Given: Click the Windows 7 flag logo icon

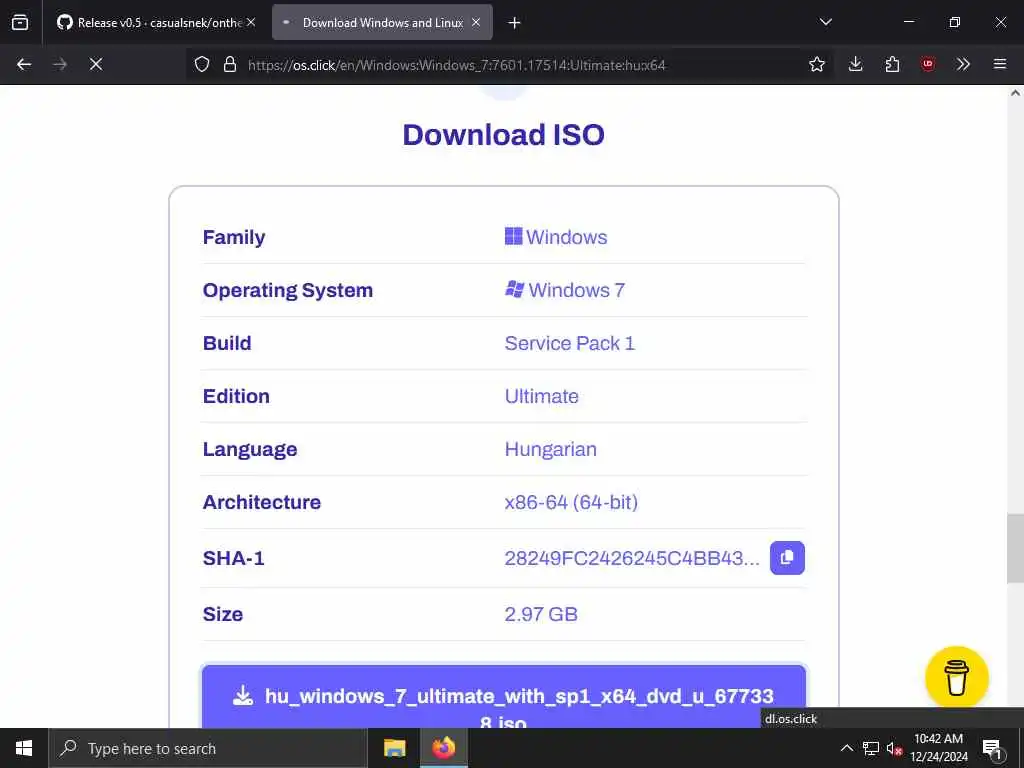Looking at the screenshot, I should point(515,289).
